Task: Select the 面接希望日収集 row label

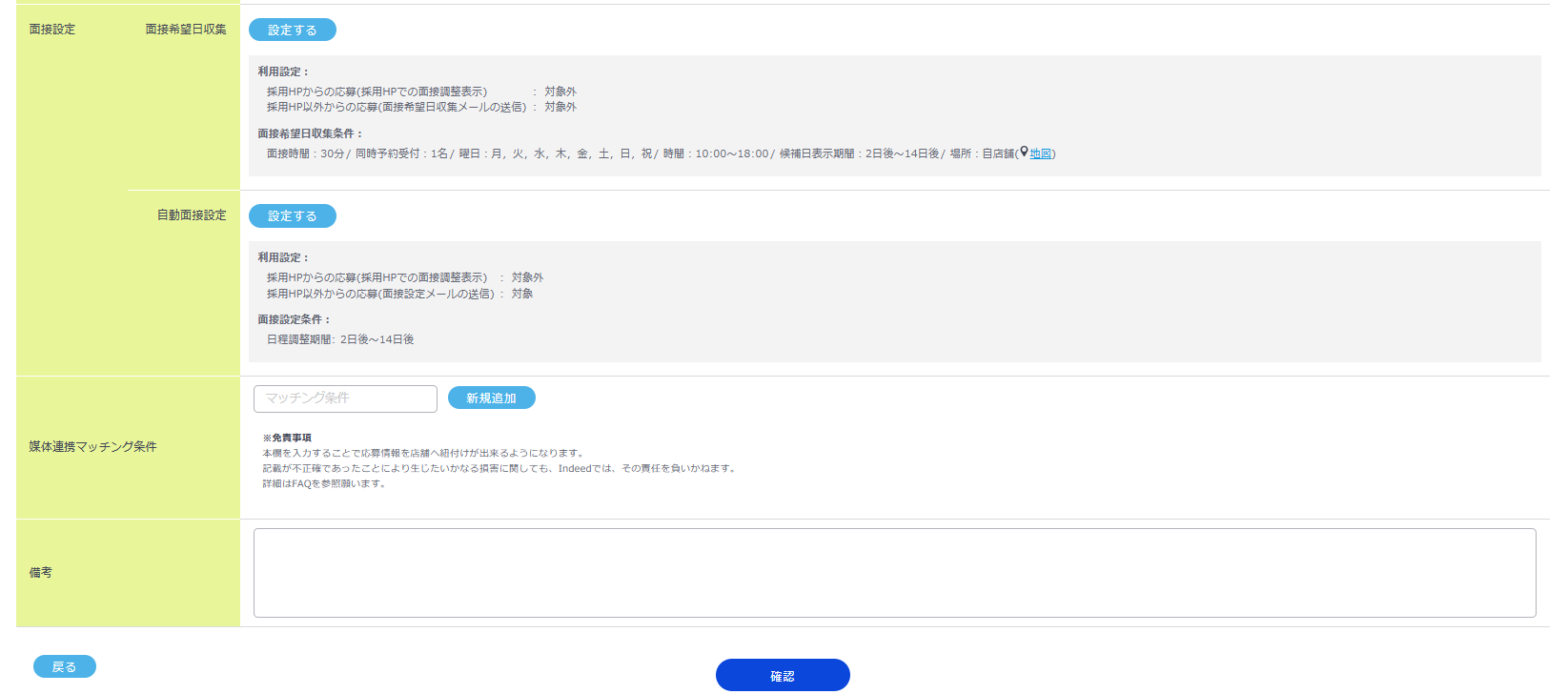Action: point(186,30)
